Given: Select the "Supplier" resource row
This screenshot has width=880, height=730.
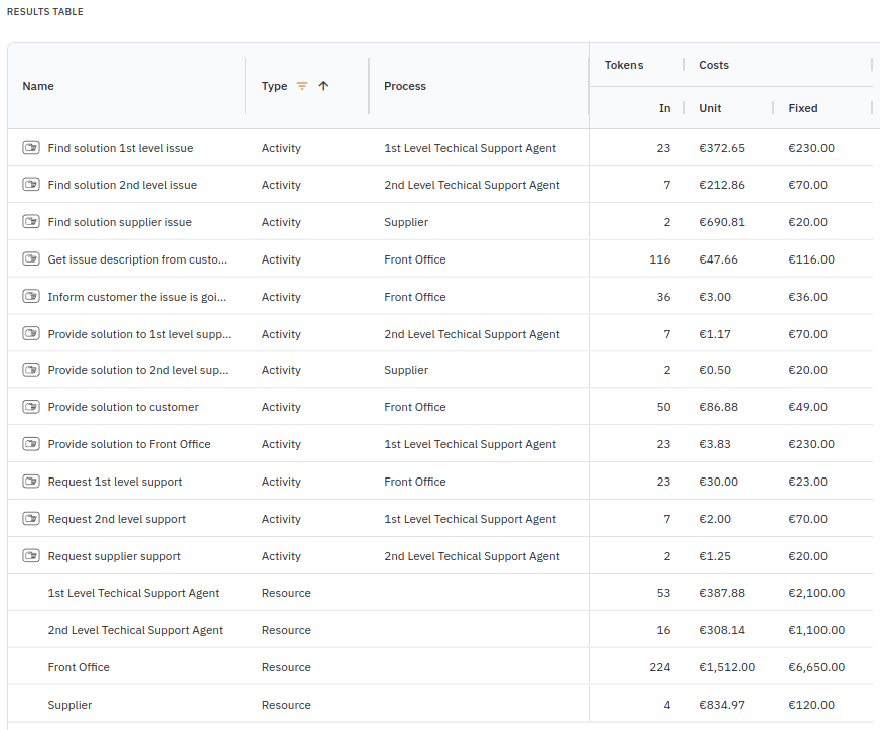Looking at the screenshot, I should tap(70, 705).
